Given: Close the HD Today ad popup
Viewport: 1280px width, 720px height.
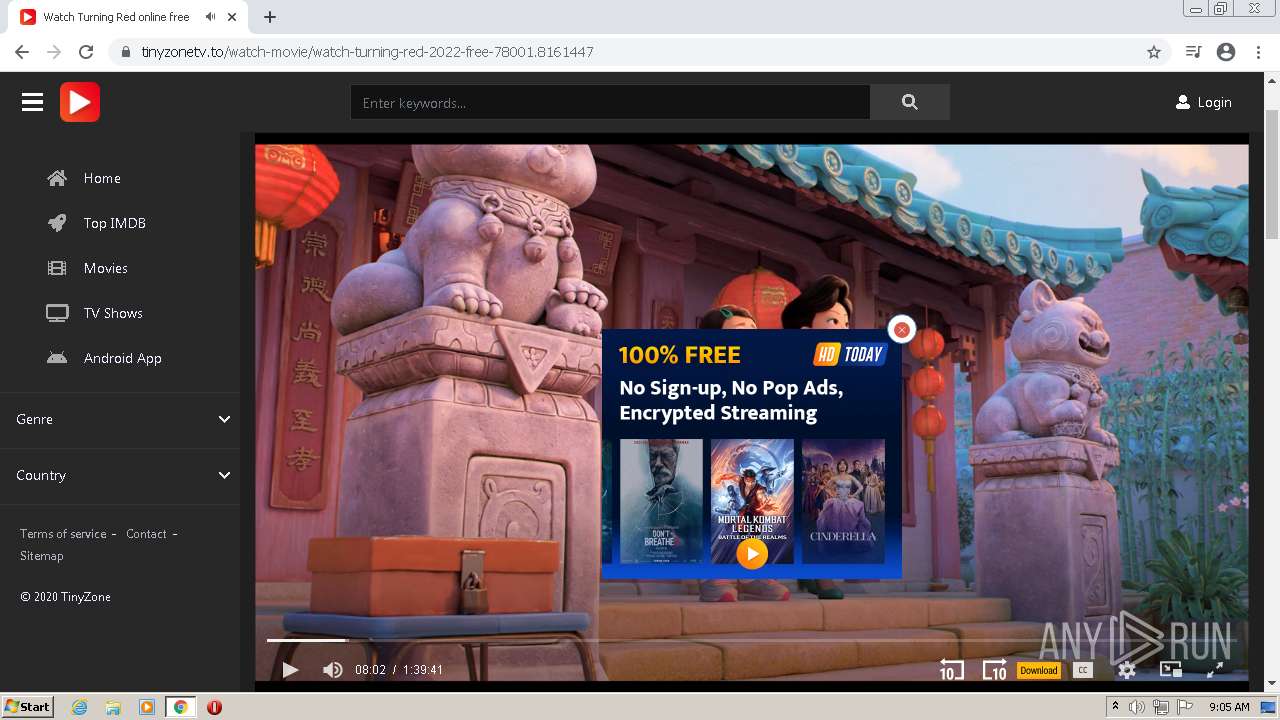Looking at the screenshot, I should (x=901, y=329).
